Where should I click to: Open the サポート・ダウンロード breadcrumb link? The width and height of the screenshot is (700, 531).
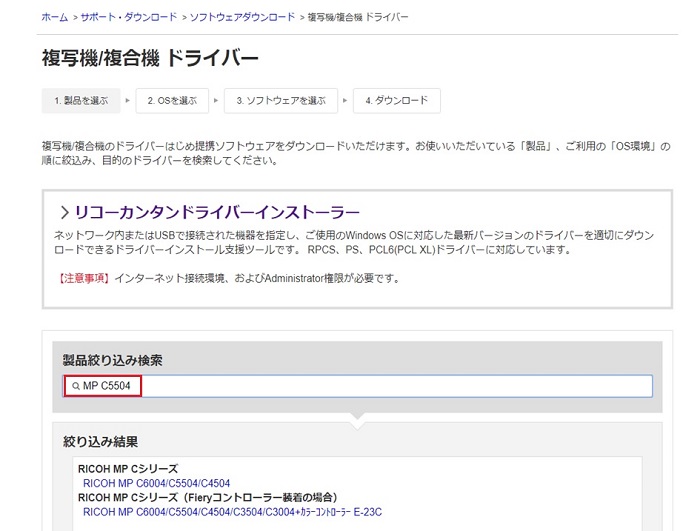point(129,17)
